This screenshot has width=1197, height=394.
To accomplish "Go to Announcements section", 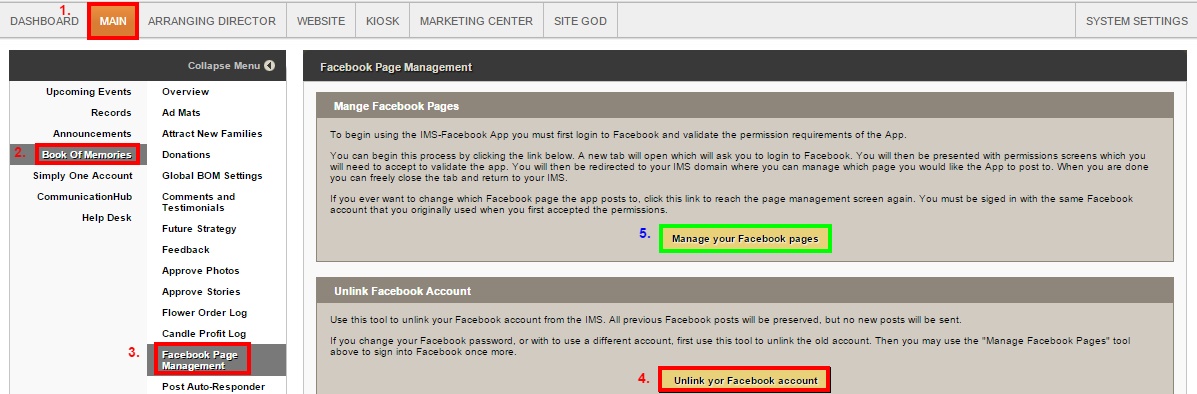I will click(92, 134).
